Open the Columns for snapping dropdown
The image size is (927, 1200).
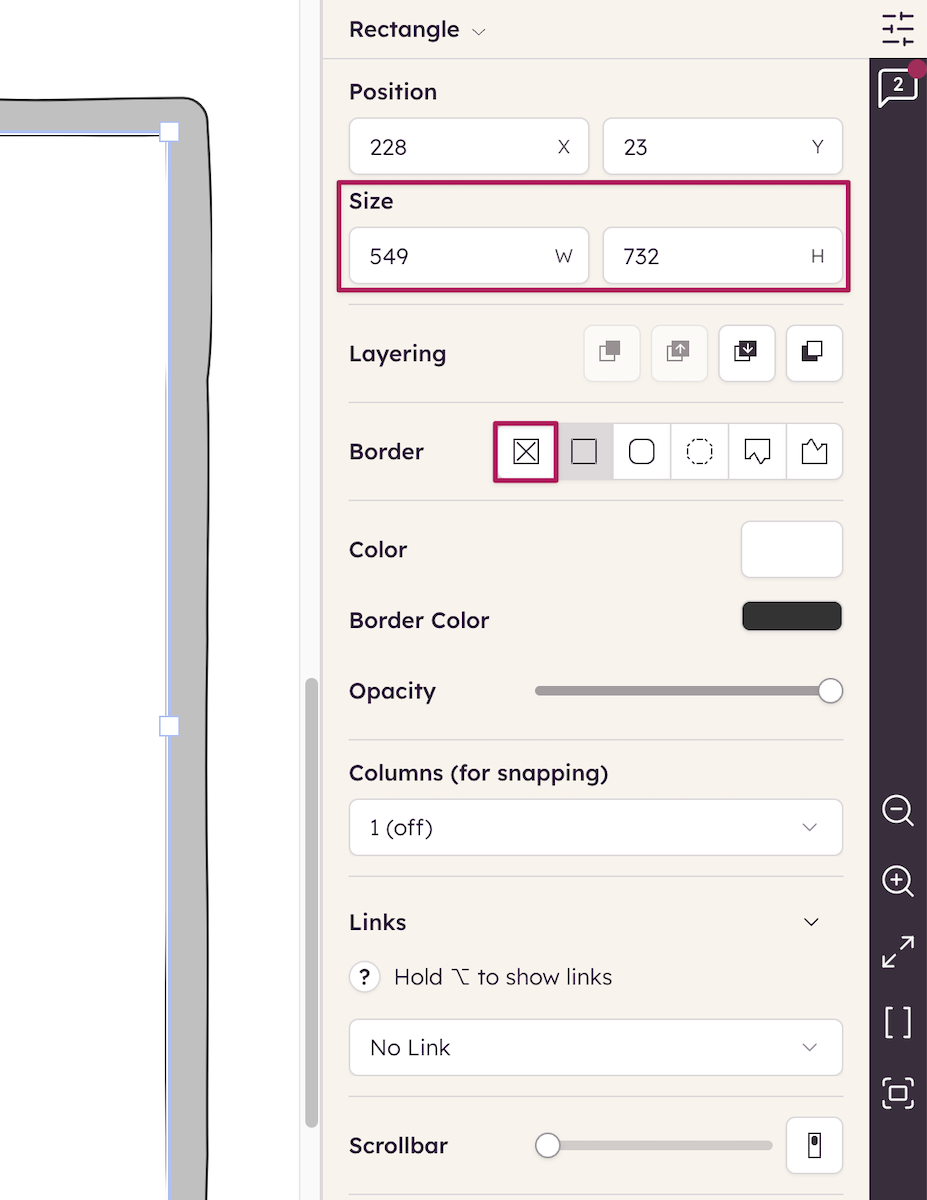point(595,828)
